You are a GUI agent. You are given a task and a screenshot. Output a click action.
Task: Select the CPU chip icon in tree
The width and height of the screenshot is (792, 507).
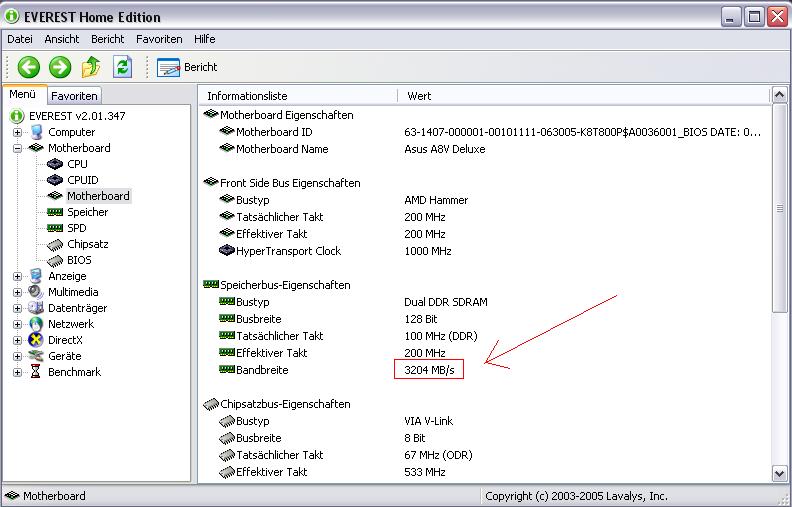click(x=55, y=164)
